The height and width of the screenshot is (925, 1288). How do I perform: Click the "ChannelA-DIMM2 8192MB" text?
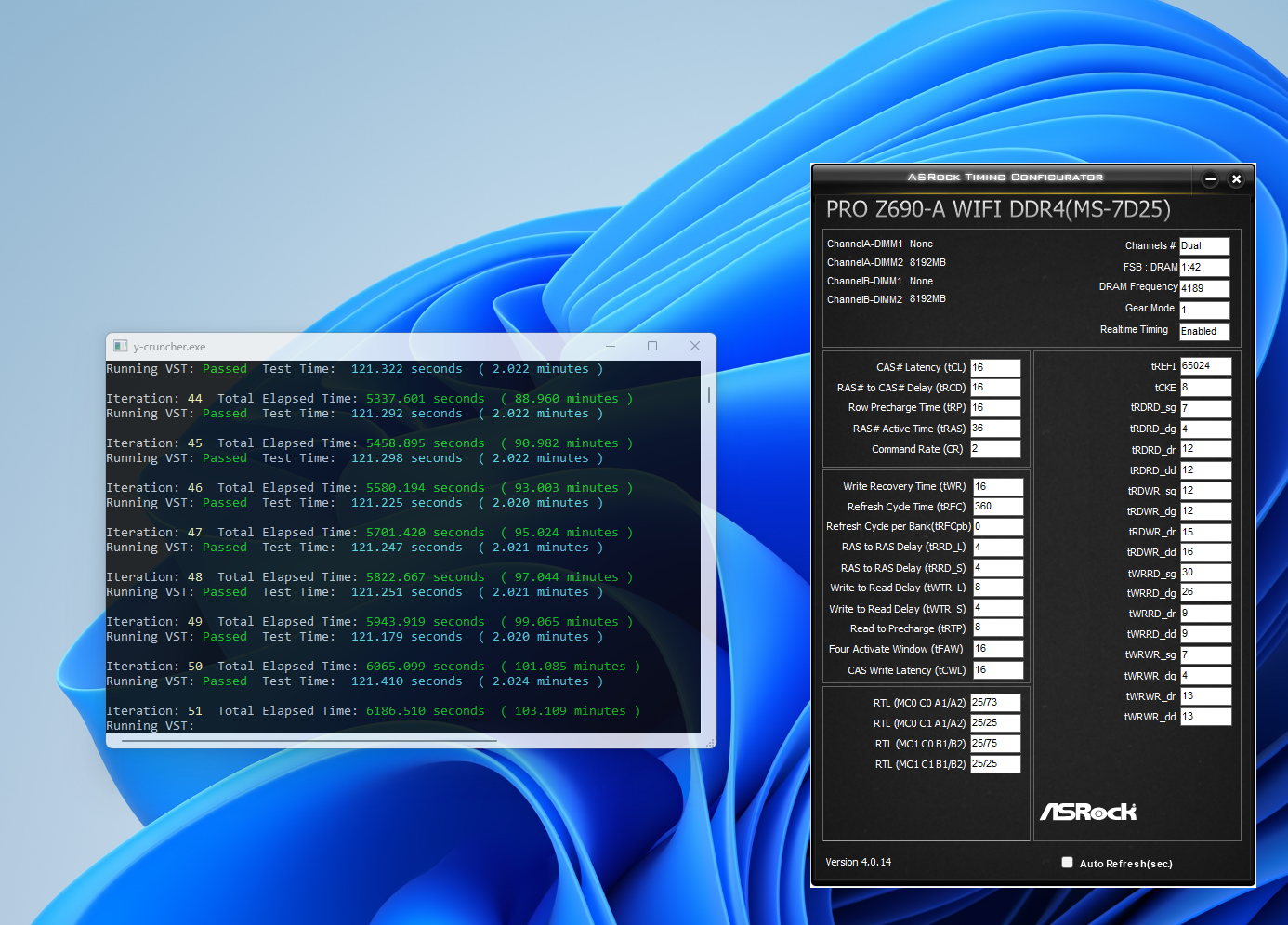887,263
